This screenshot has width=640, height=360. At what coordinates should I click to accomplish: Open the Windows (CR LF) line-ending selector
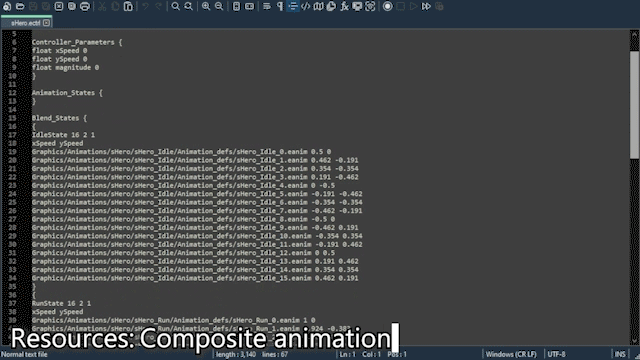click(x=511, y=354)
